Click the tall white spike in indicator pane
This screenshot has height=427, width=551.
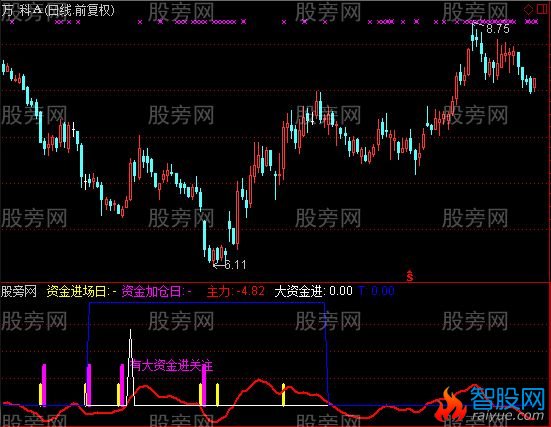(131, 367)
